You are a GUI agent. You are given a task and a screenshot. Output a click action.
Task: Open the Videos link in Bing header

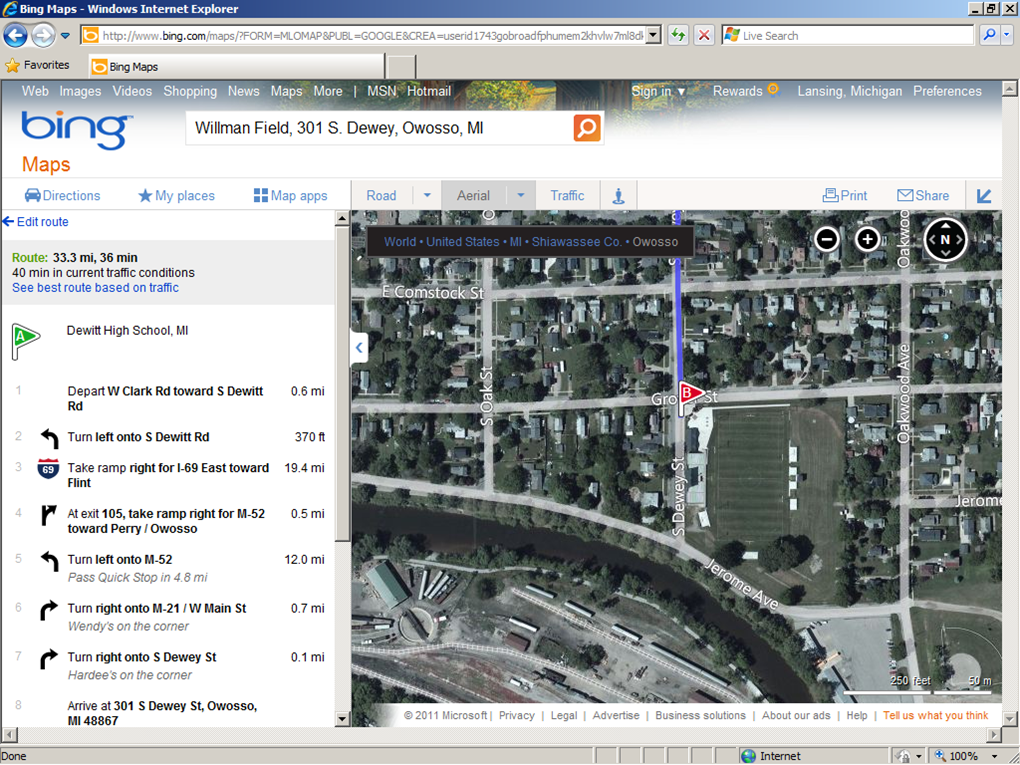tap(132, 91)
